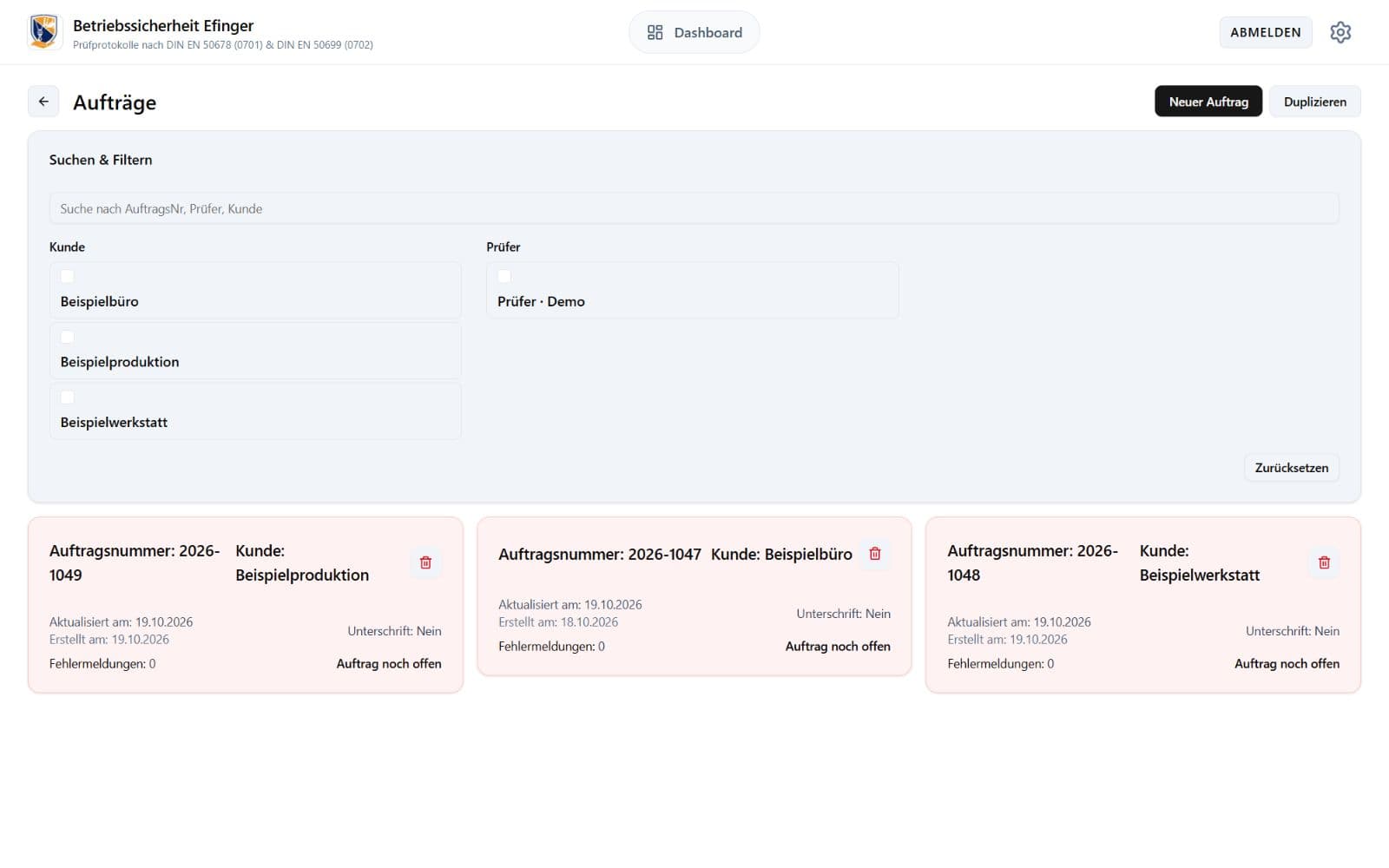This screenshot has height=868, width=1389.
Task: Open the Dashboard button
Action: (694, 32)
